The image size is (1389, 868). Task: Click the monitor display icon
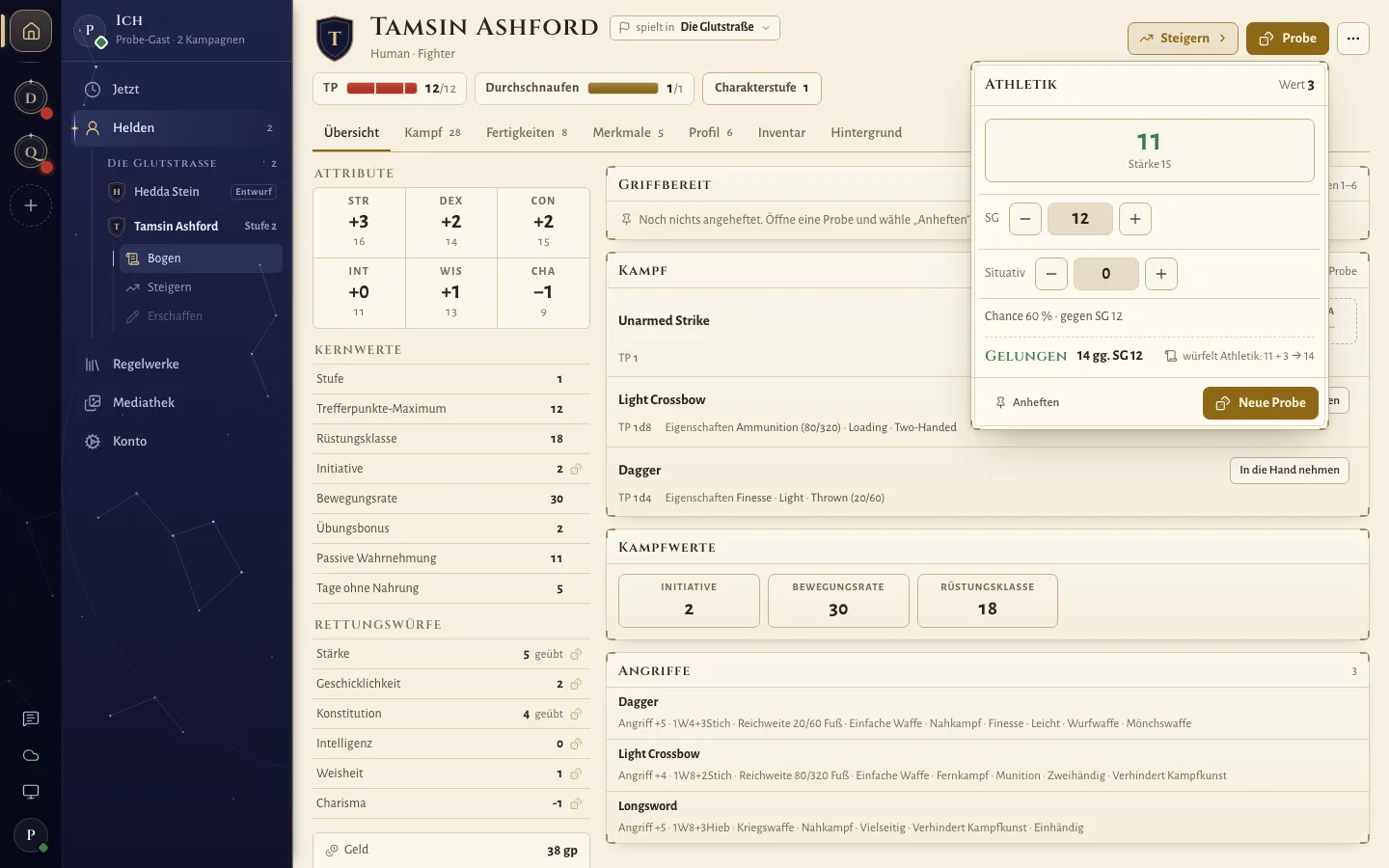click(31, 792)
